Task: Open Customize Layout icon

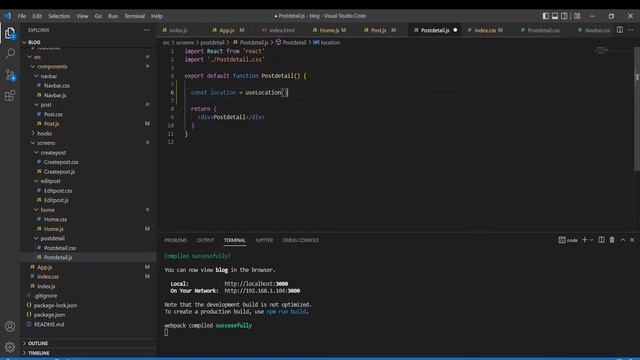Action: coord(577,16)
